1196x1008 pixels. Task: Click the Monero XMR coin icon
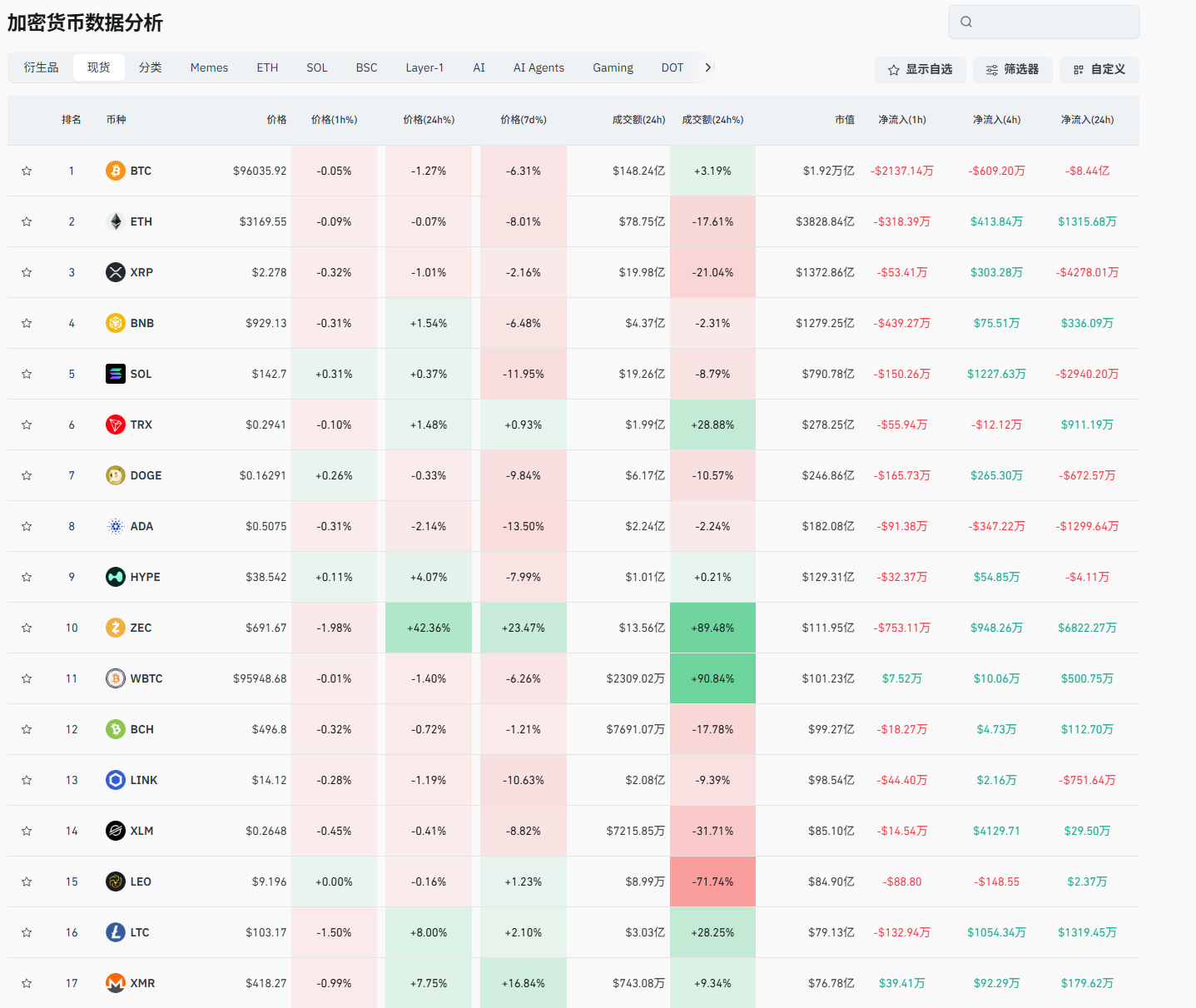116,983
